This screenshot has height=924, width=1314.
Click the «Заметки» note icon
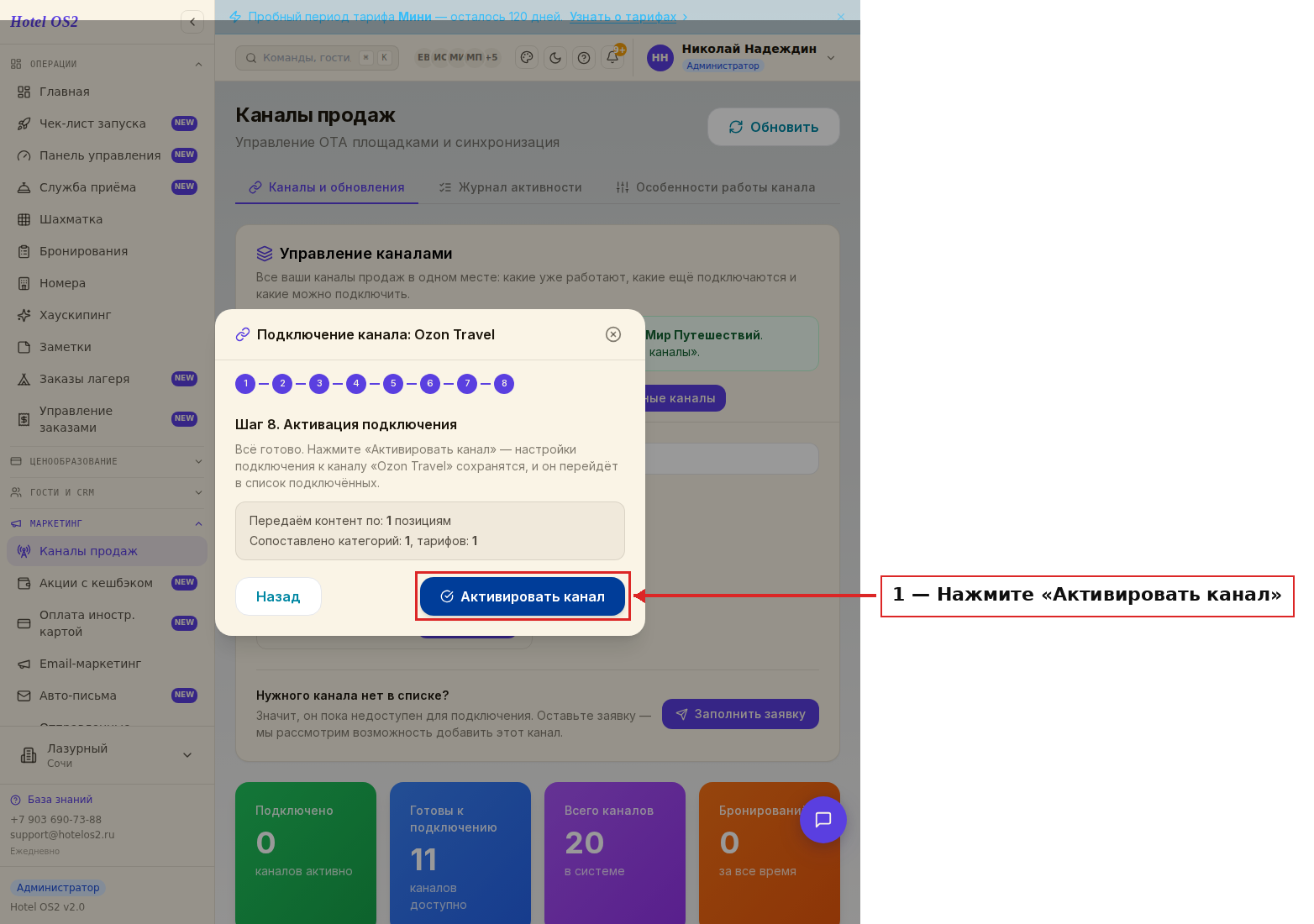tap(24, 347)
